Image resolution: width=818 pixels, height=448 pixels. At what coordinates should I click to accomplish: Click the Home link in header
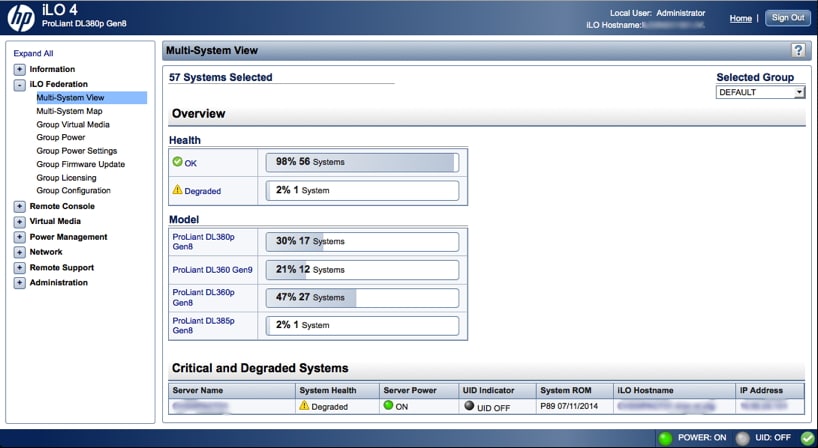point(740,18)
